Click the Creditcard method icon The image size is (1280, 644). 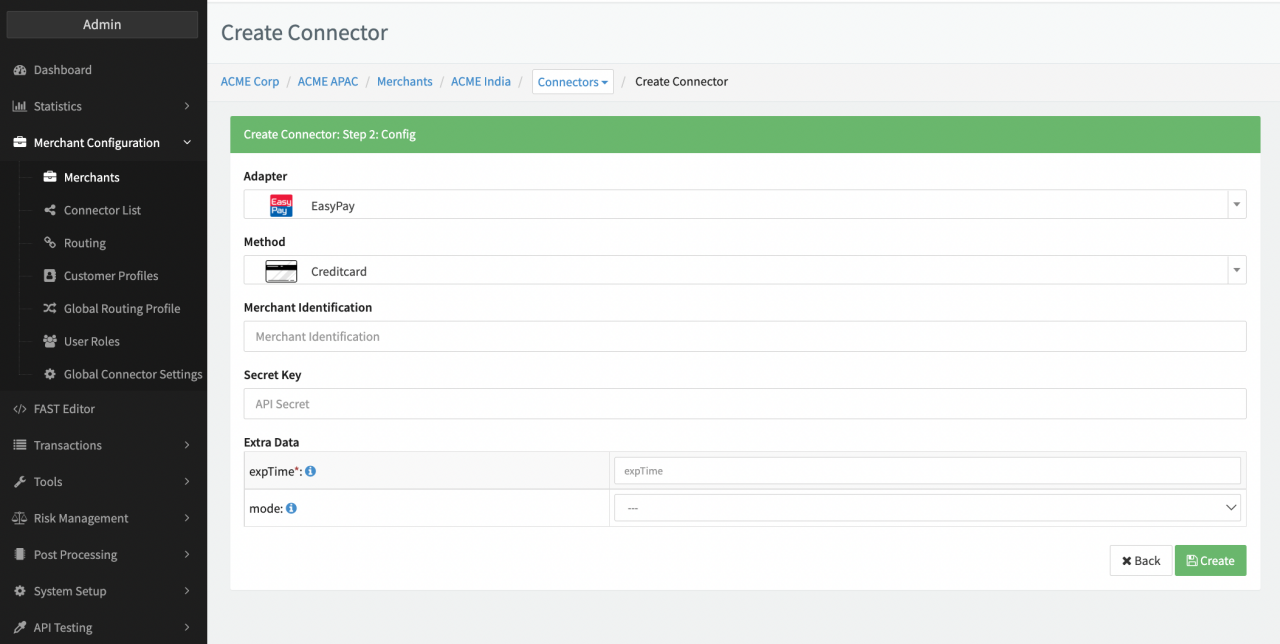(x=281, y=271)
